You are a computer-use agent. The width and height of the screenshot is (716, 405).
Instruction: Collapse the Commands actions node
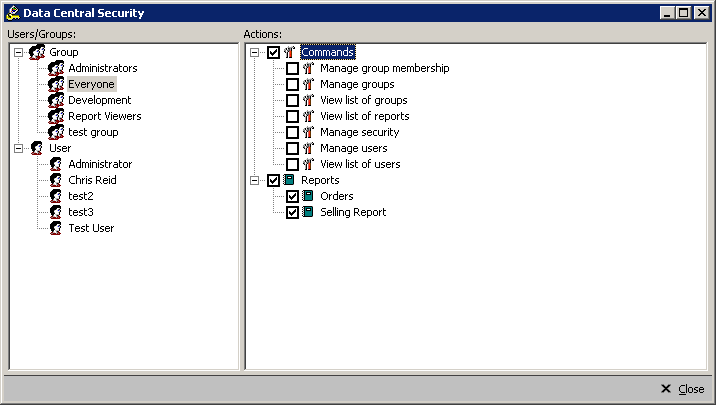(255, 52)
